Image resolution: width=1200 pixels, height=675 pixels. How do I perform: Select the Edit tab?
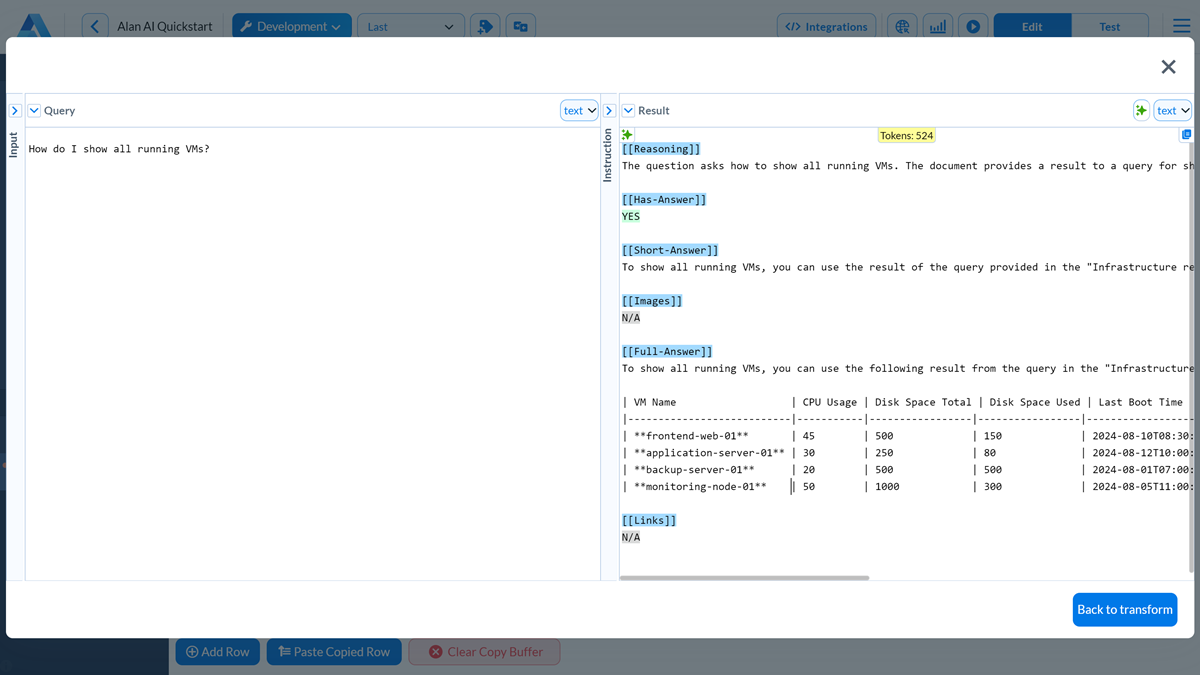tap(1031, 27)
